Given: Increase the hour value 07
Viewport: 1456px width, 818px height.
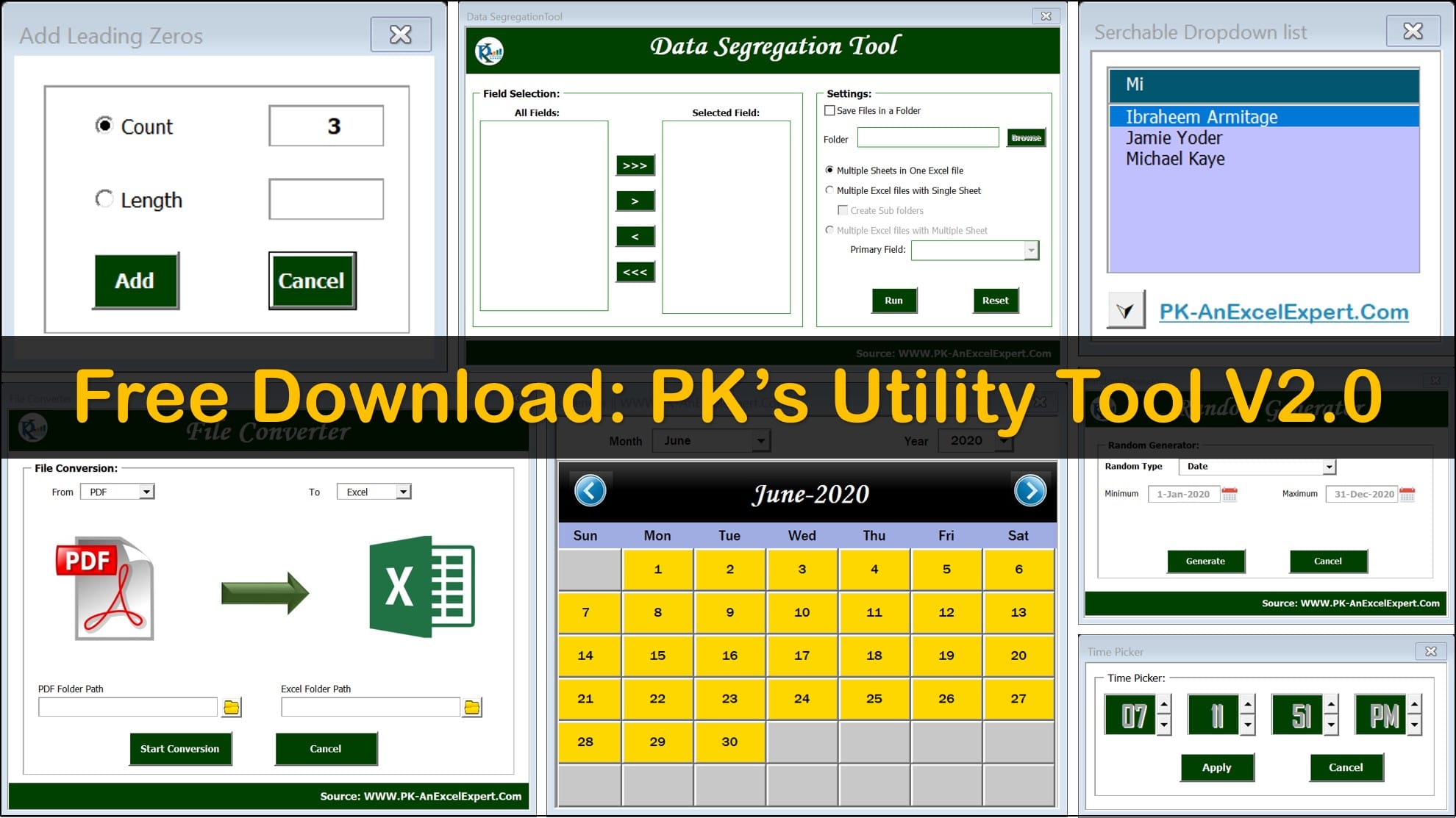Looking at the screenshot, I should pos(1164,705).
